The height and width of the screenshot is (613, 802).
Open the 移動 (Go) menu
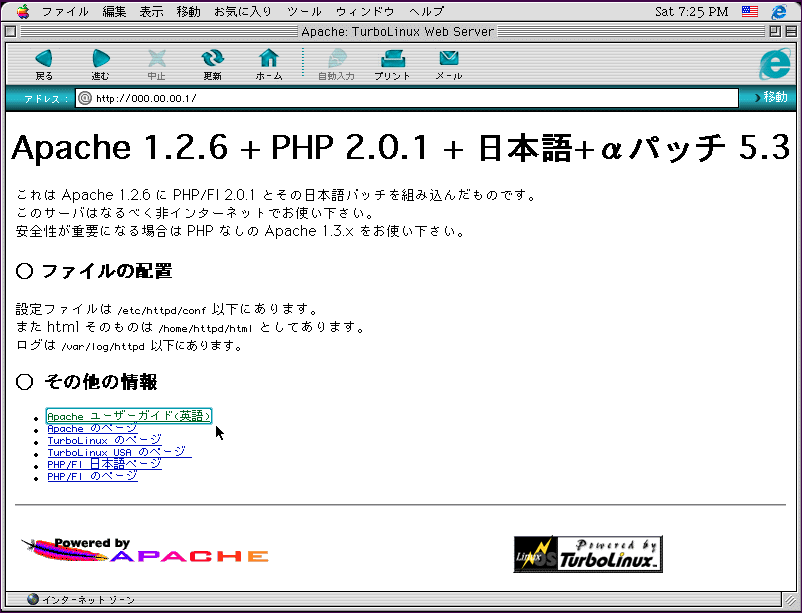pos(189,11)
